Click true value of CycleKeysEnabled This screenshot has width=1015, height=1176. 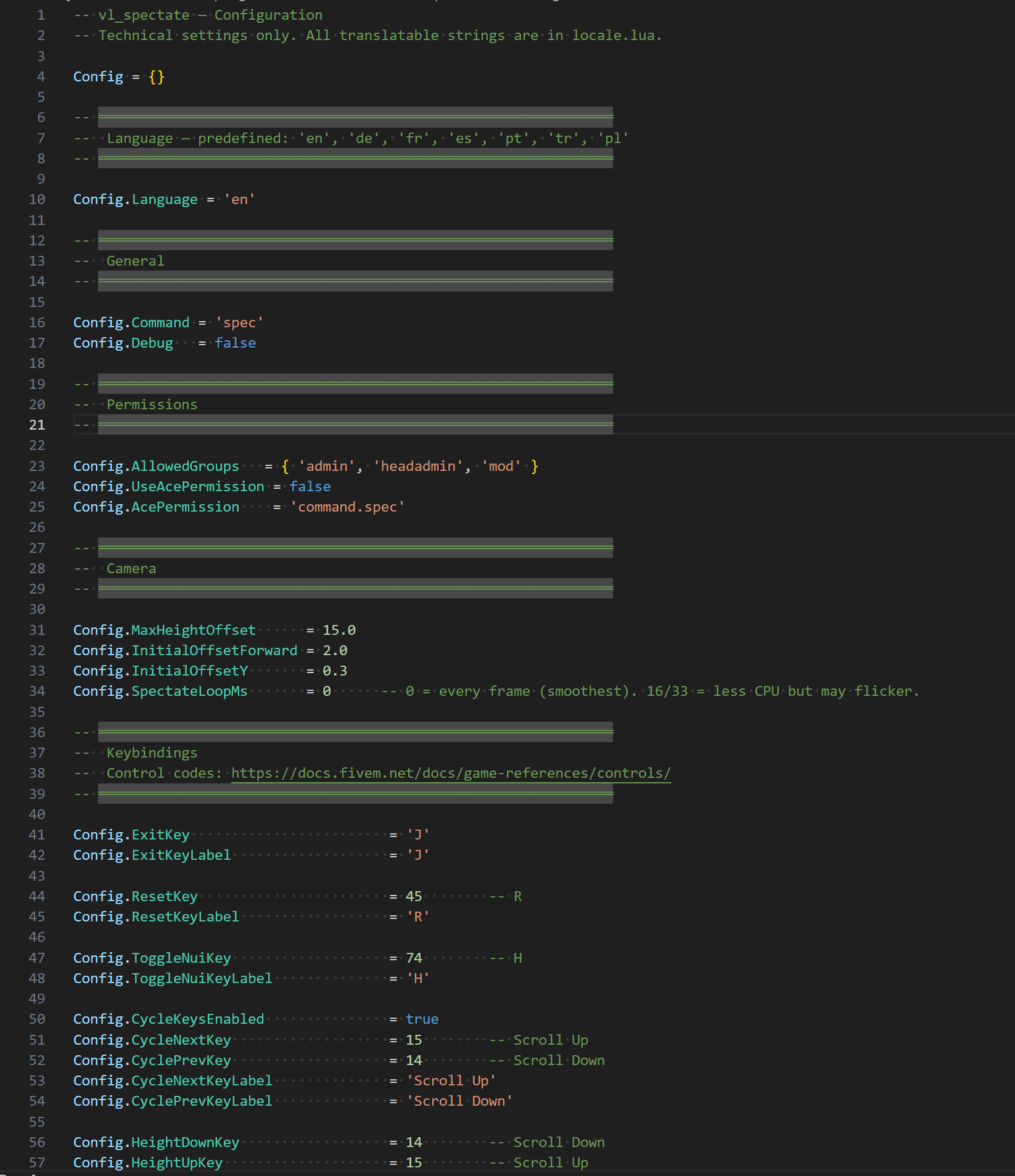tap(422, 1019)
